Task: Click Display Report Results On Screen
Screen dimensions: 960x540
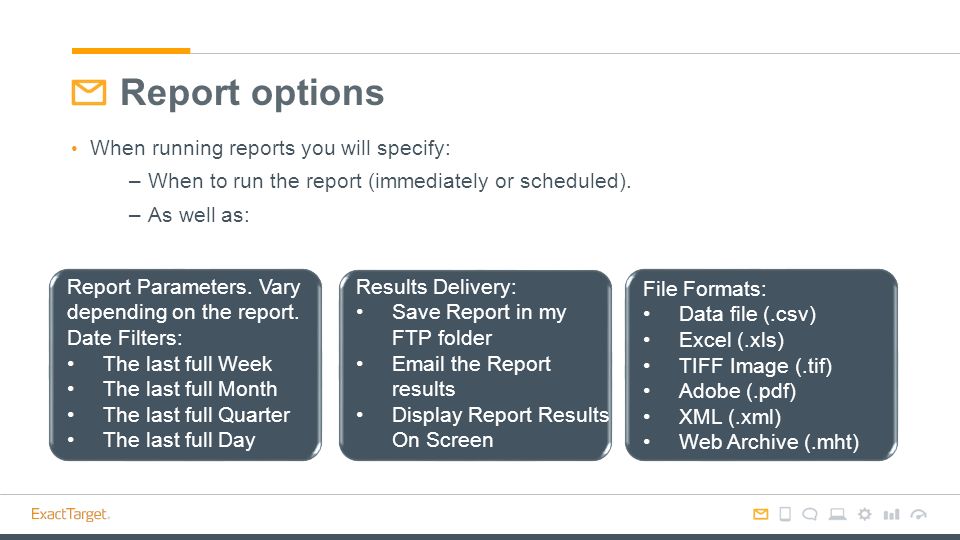Action: tap(500, 427)
